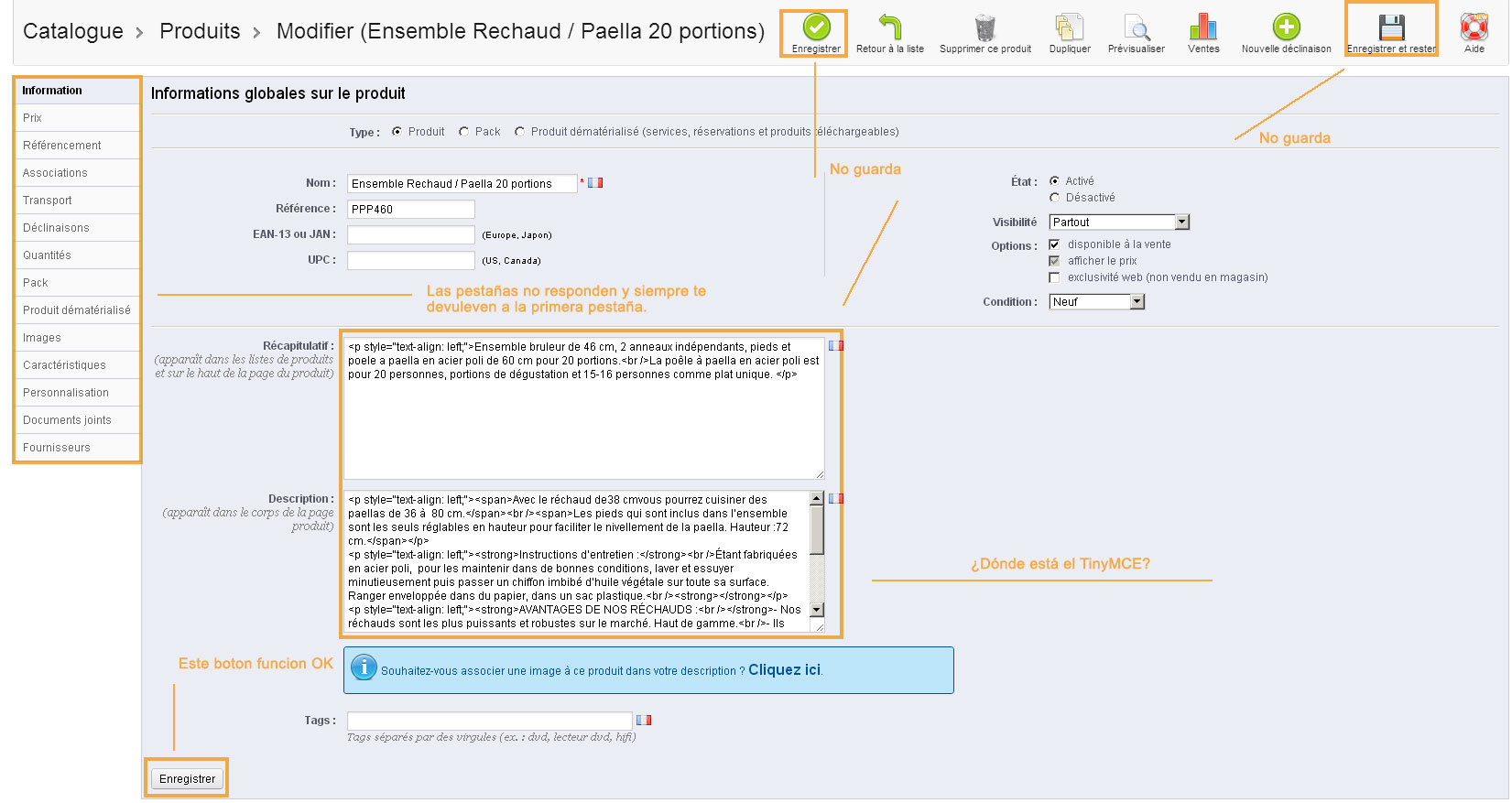Focus the Tags input field
1512x803 pixels.
[x=490, y=721]
